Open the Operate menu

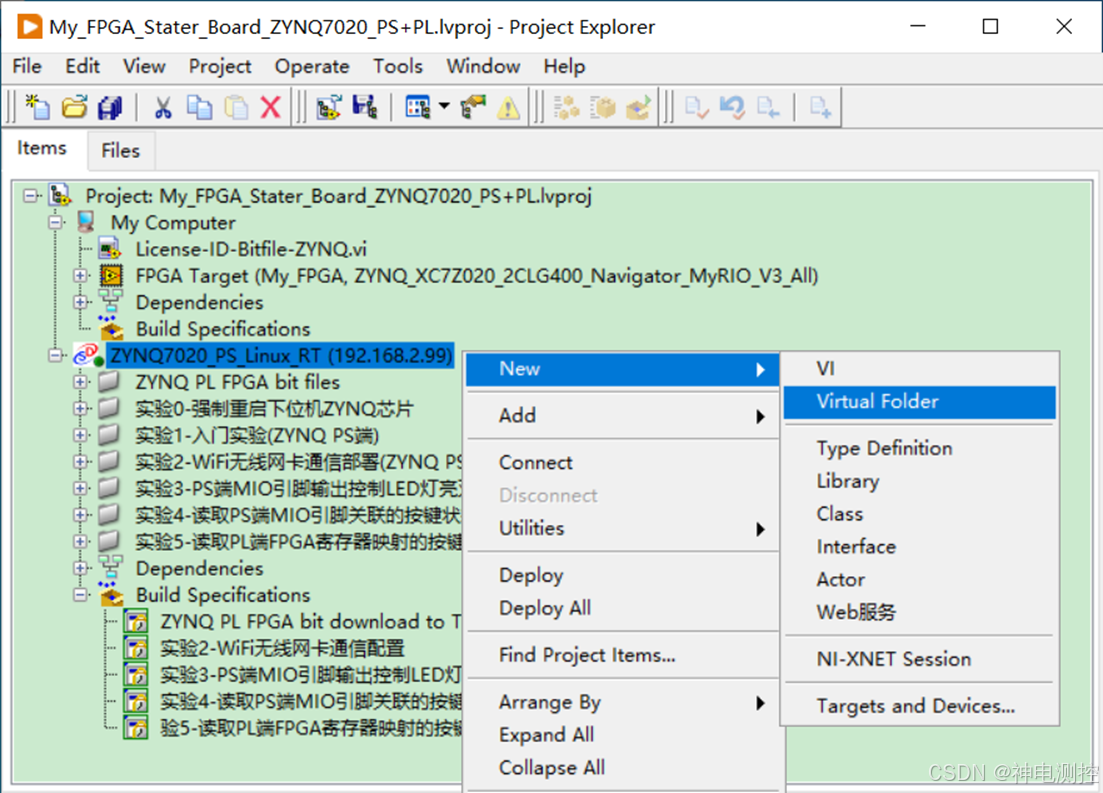click(312, 66)
